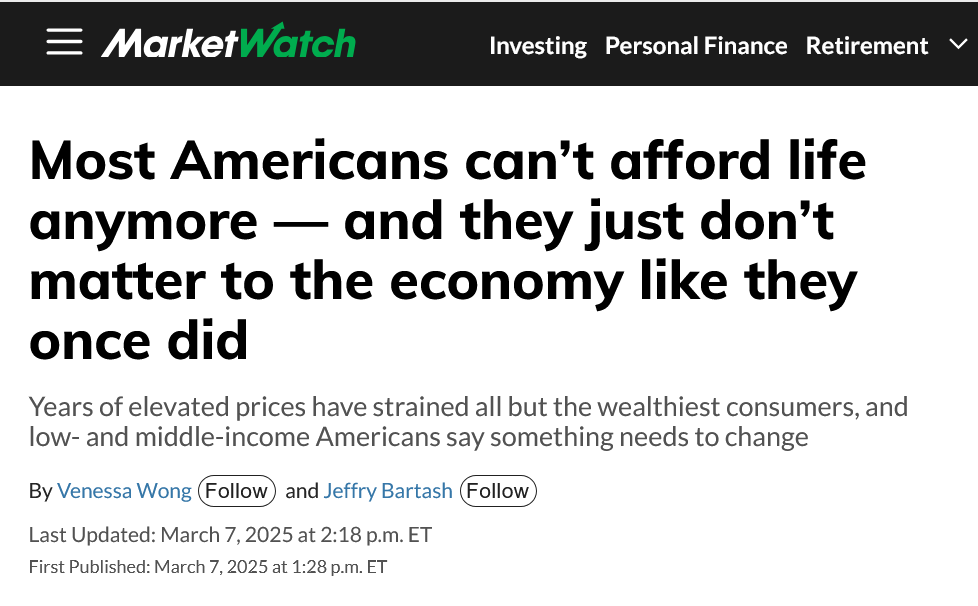Image resolution: width=978 pixels, height=606 pixels.
Task: Follow author Venessa Wong
Action: tap(237, 491)
